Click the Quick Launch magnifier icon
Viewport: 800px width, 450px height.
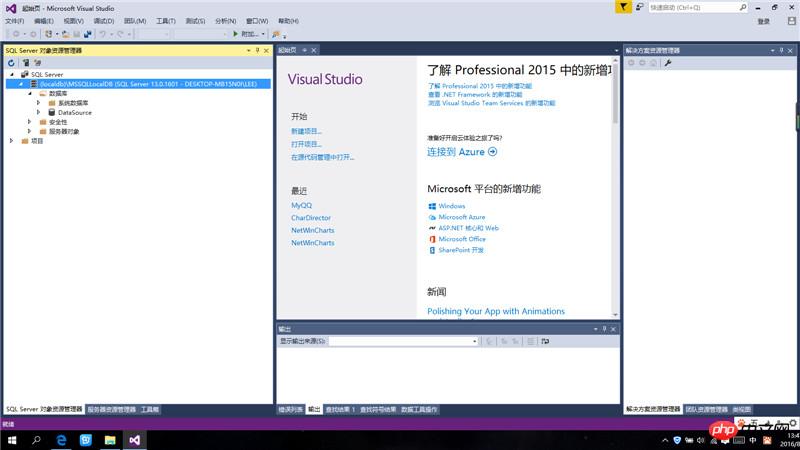tap(743, 8)
